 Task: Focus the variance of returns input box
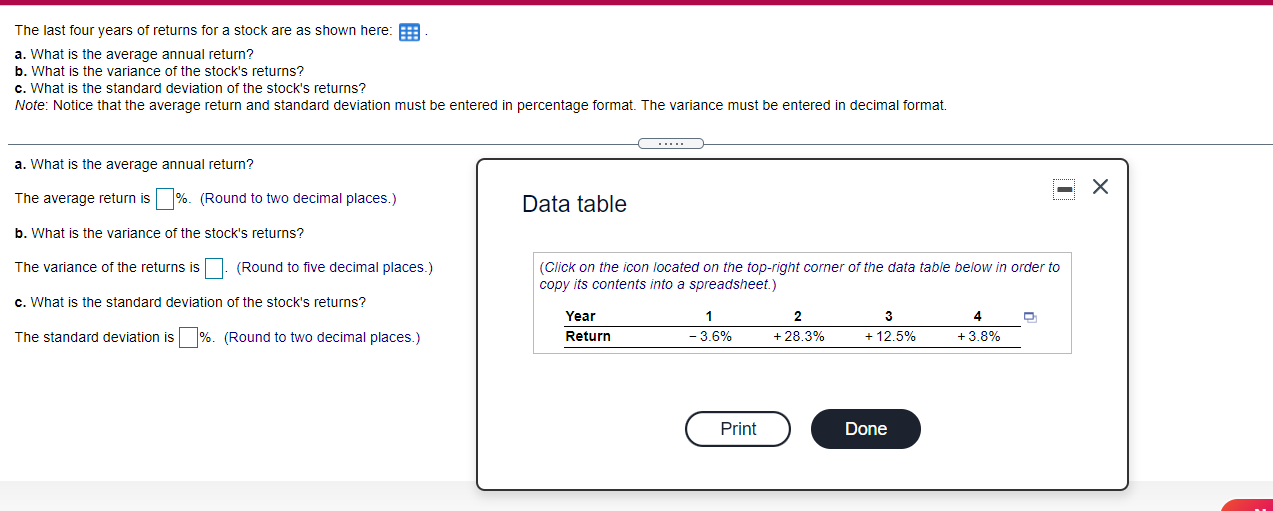point(213,268)
